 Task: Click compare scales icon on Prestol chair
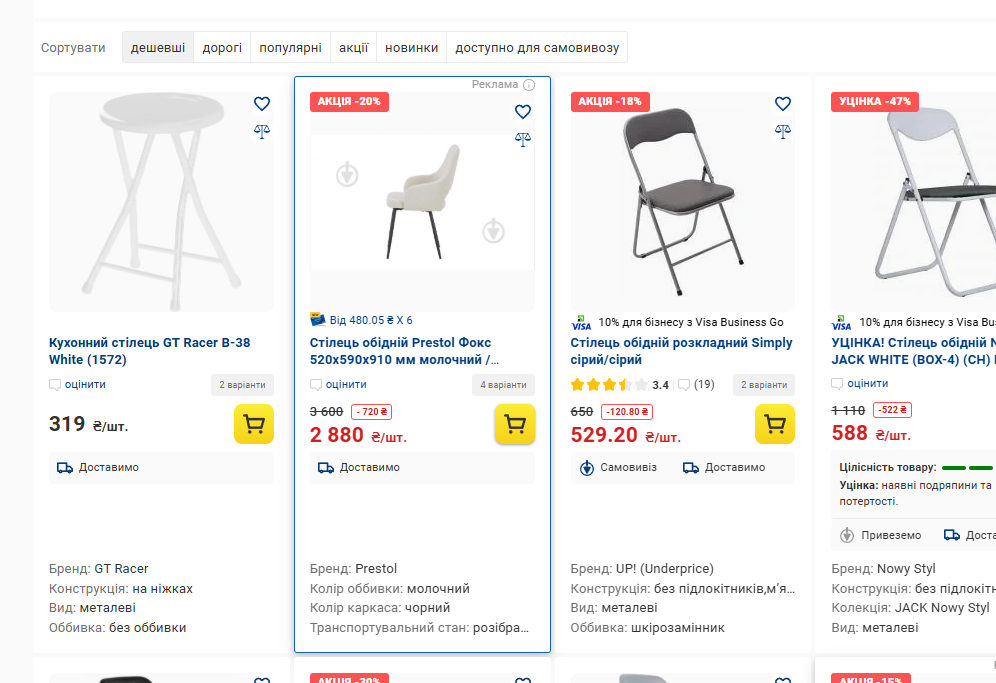523,140
